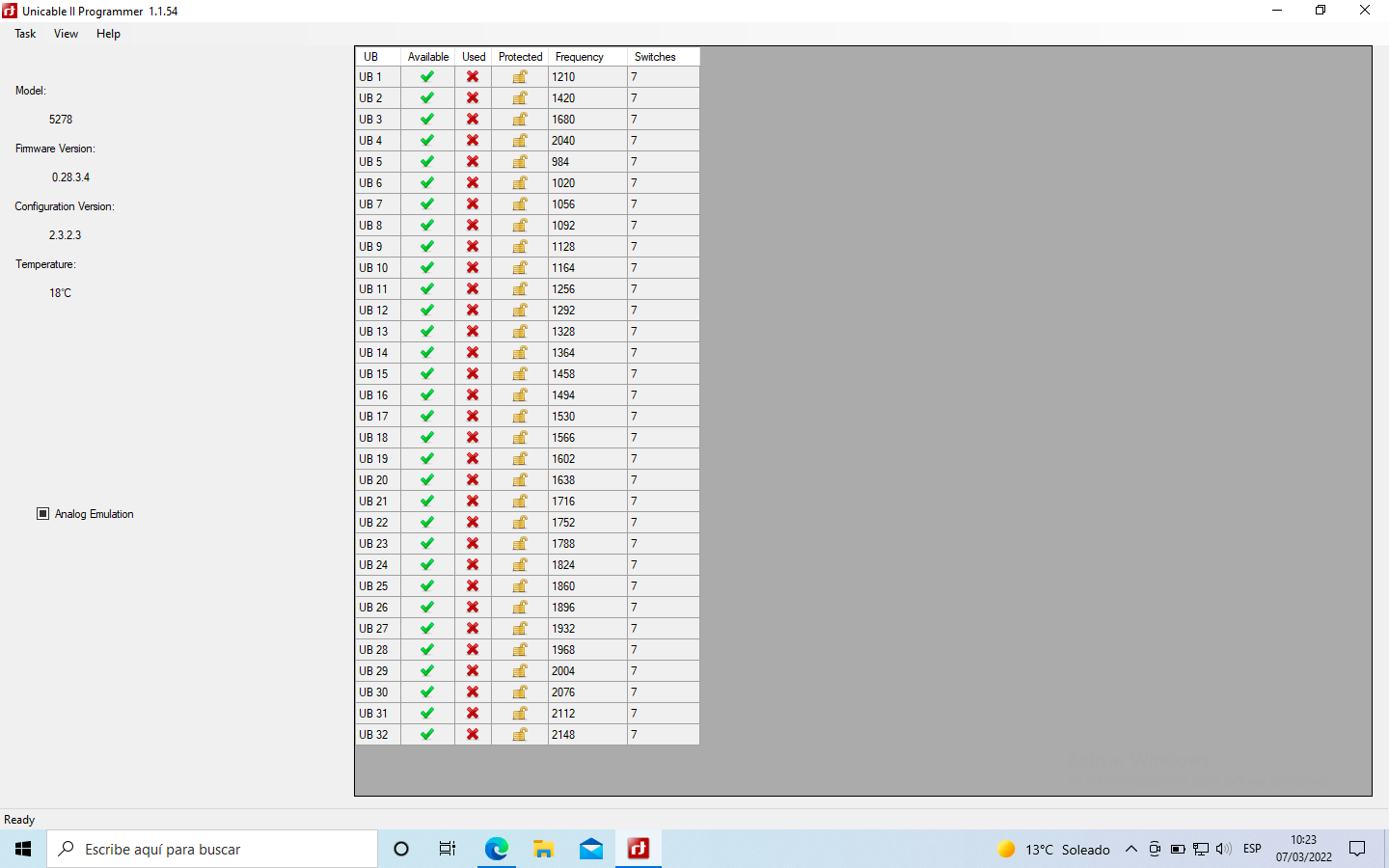Toggle the Analog Emulation checkbox
The width and height of the screenshot is (1389, 868).
43,514
